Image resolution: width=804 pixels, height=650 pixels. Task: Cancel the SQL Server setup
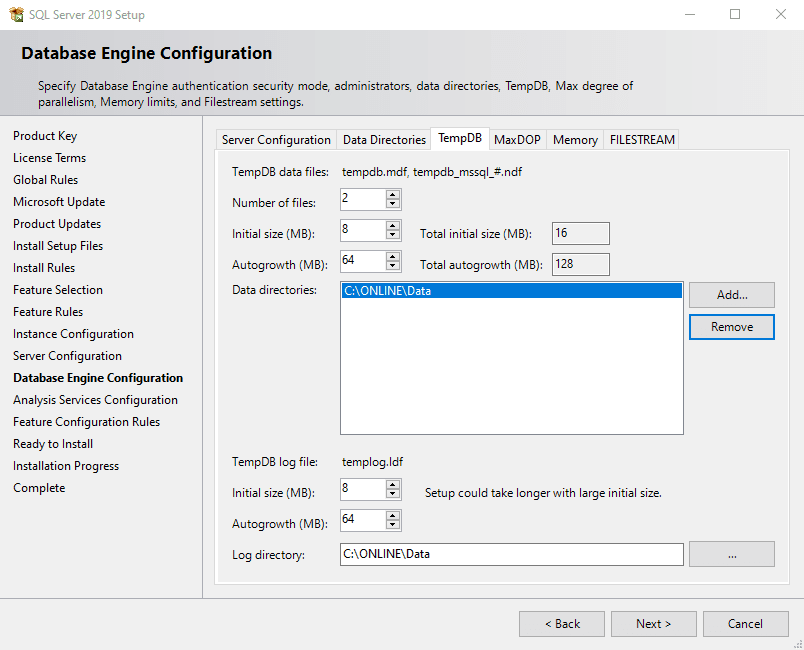[745, 624]
